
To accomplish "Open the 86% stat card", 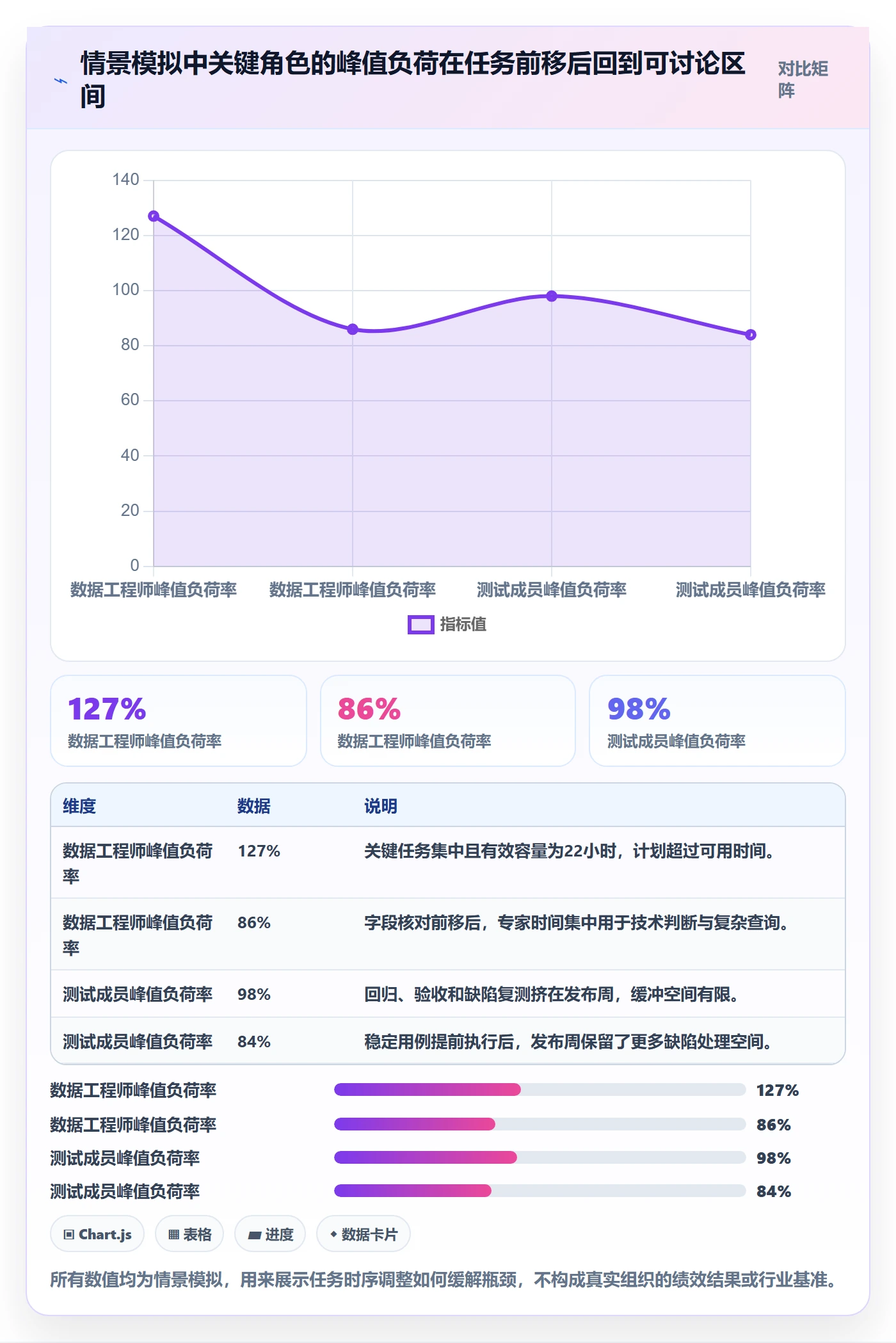I will tap(448, 721).
